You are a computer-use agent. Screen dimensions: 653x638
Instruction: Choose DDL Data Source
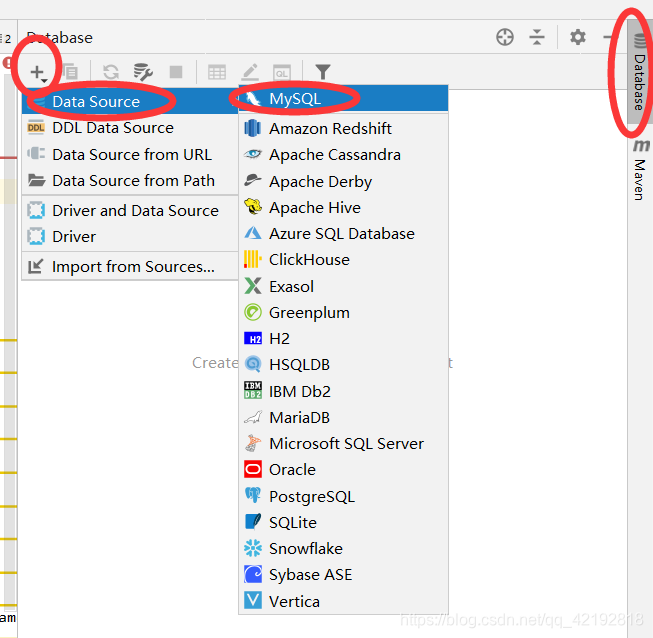130,128
